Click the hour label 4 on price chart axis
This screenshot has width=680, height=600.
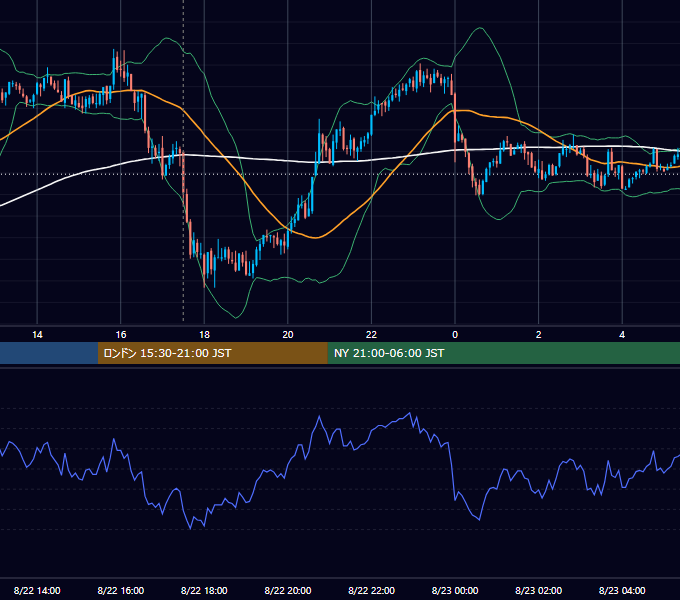622,335
